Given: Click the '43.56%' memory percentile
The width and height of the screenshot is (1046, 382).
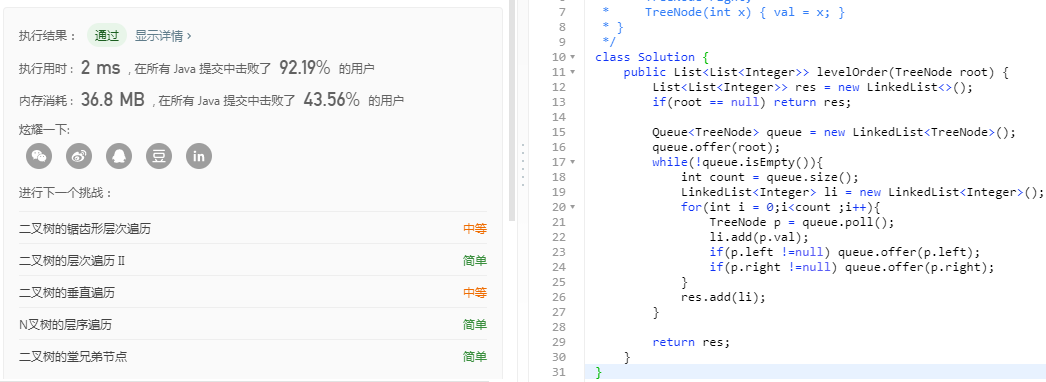Looking at the screenshot, I should point(332,100).
